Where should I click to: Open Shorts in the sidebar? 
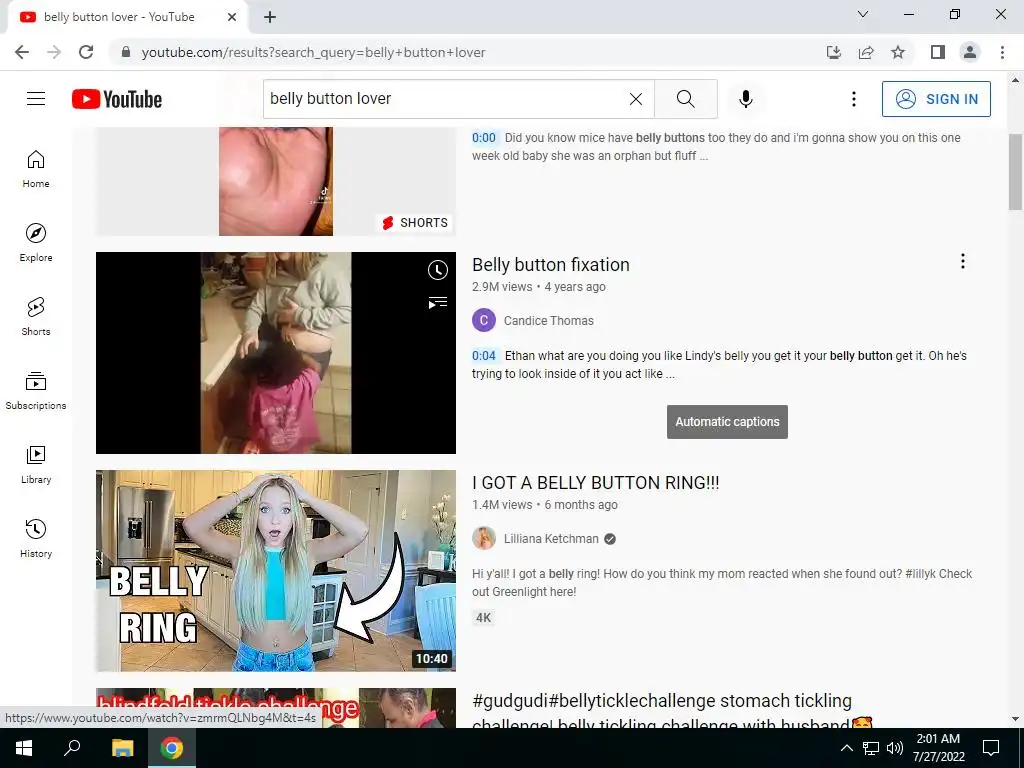[x=36, y=316]
